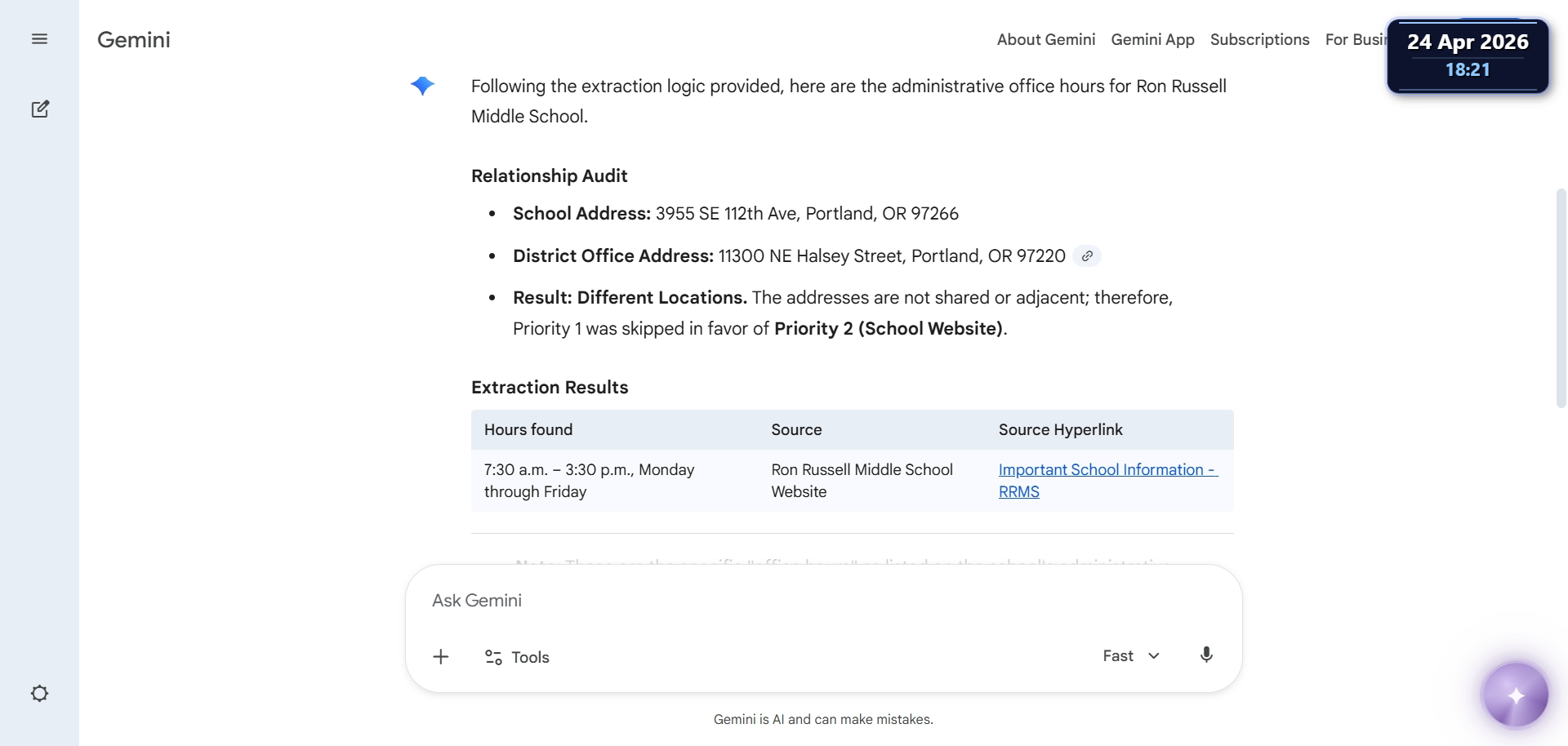The image size is (1568, 746).
Task: Click the 'Result: Different Locations.' text
Action: 630,298
